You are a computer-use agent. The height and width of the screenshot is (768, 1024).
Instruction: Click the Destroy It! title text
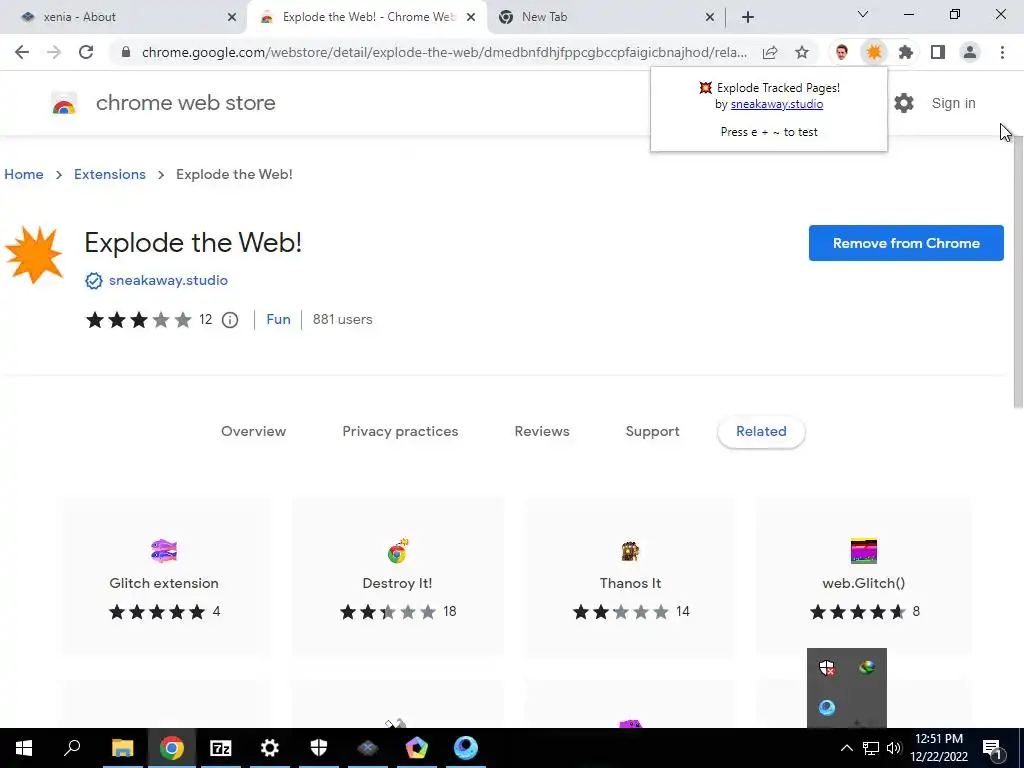[397, 583]
